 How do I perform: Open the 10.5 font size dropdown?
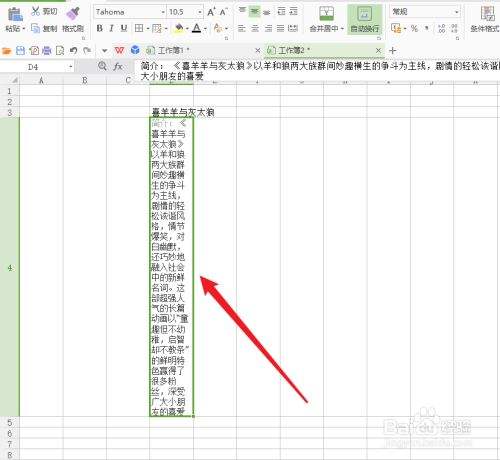[200, 13]
